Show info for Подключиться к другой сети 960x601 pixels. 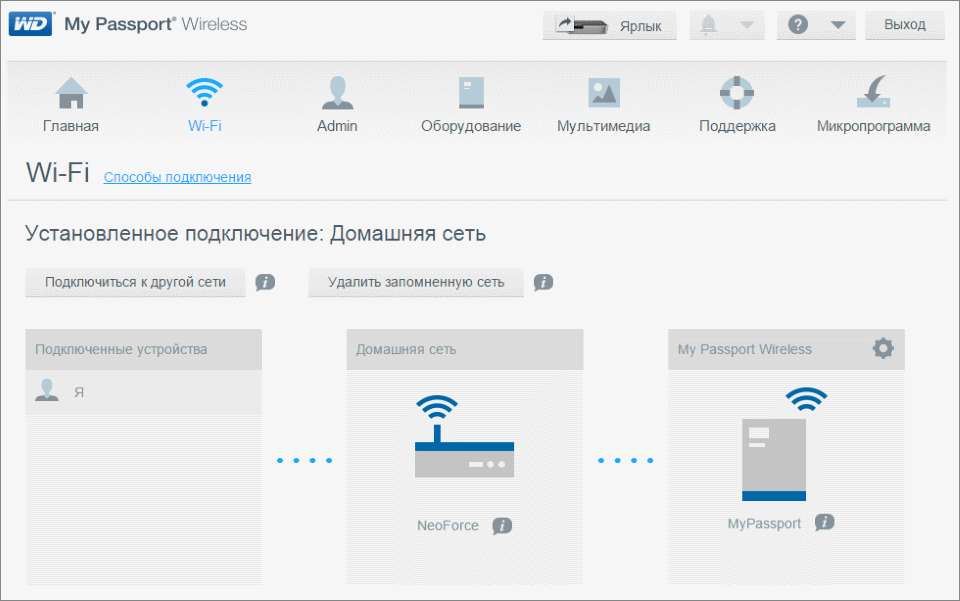coord(265,283)
